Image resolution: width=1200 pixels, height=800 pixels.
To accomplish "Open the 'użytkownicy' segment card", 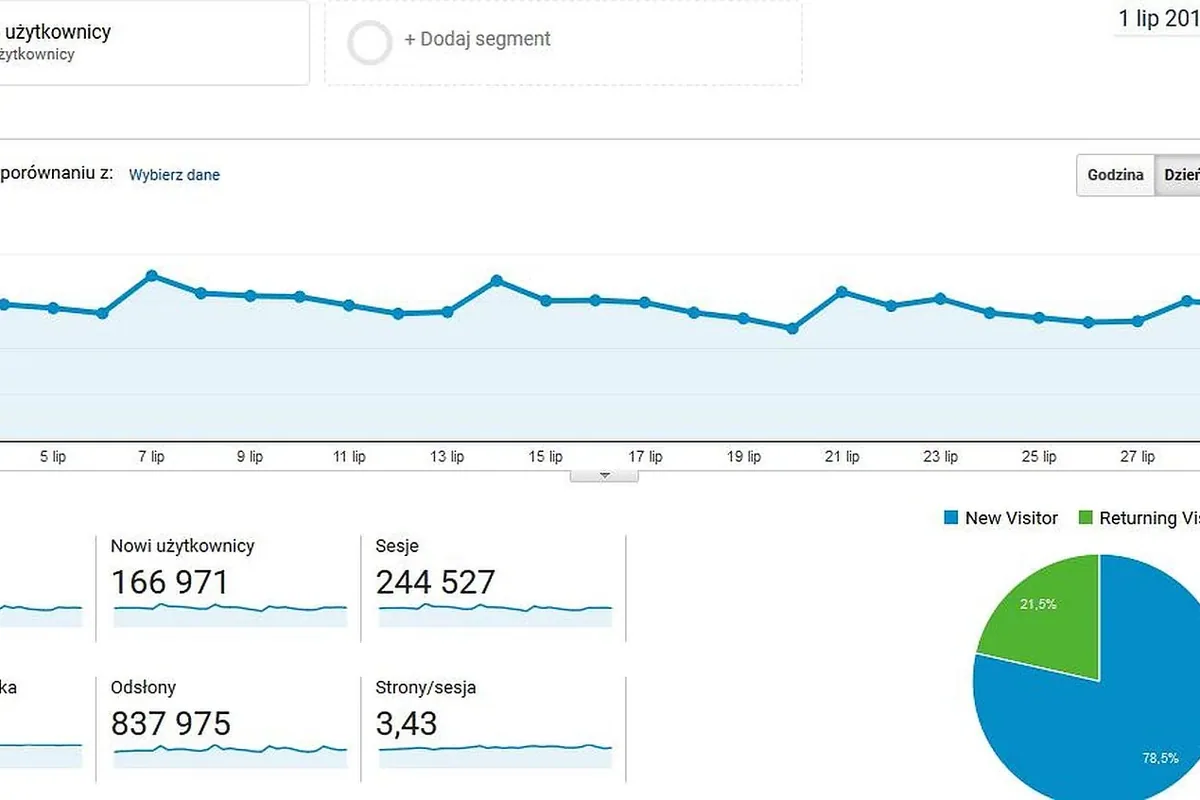I will tap(154, 42).
